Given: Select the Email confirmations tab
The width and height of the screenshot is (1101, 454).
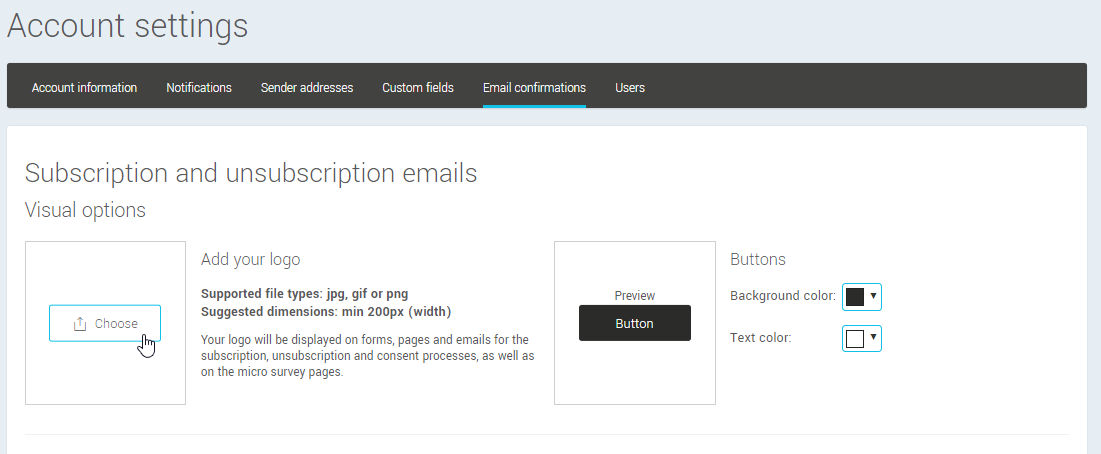Looking at the screenshot, I should pos(534,88).
